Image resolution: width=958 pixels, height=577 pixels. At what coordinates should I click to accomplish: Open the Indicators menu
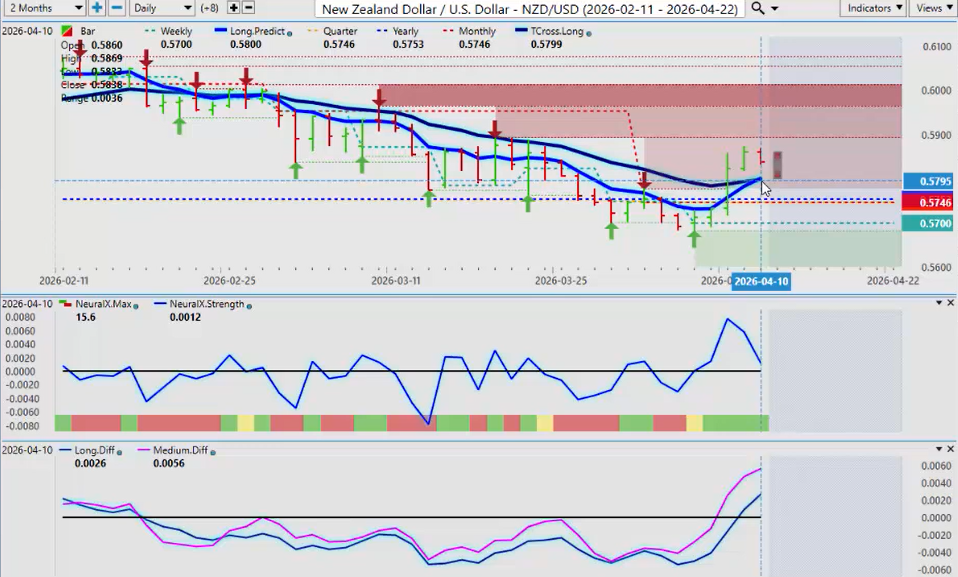click(870, 8)
